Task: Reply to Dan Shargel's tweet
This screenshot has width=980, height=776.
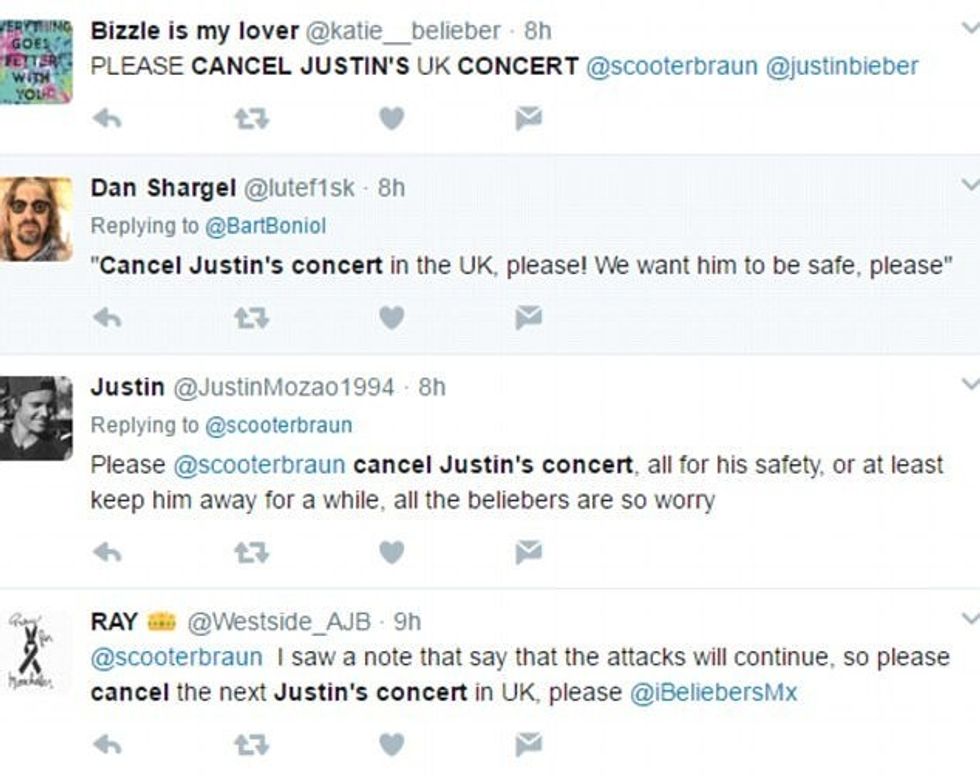Action: pos(107,318)
